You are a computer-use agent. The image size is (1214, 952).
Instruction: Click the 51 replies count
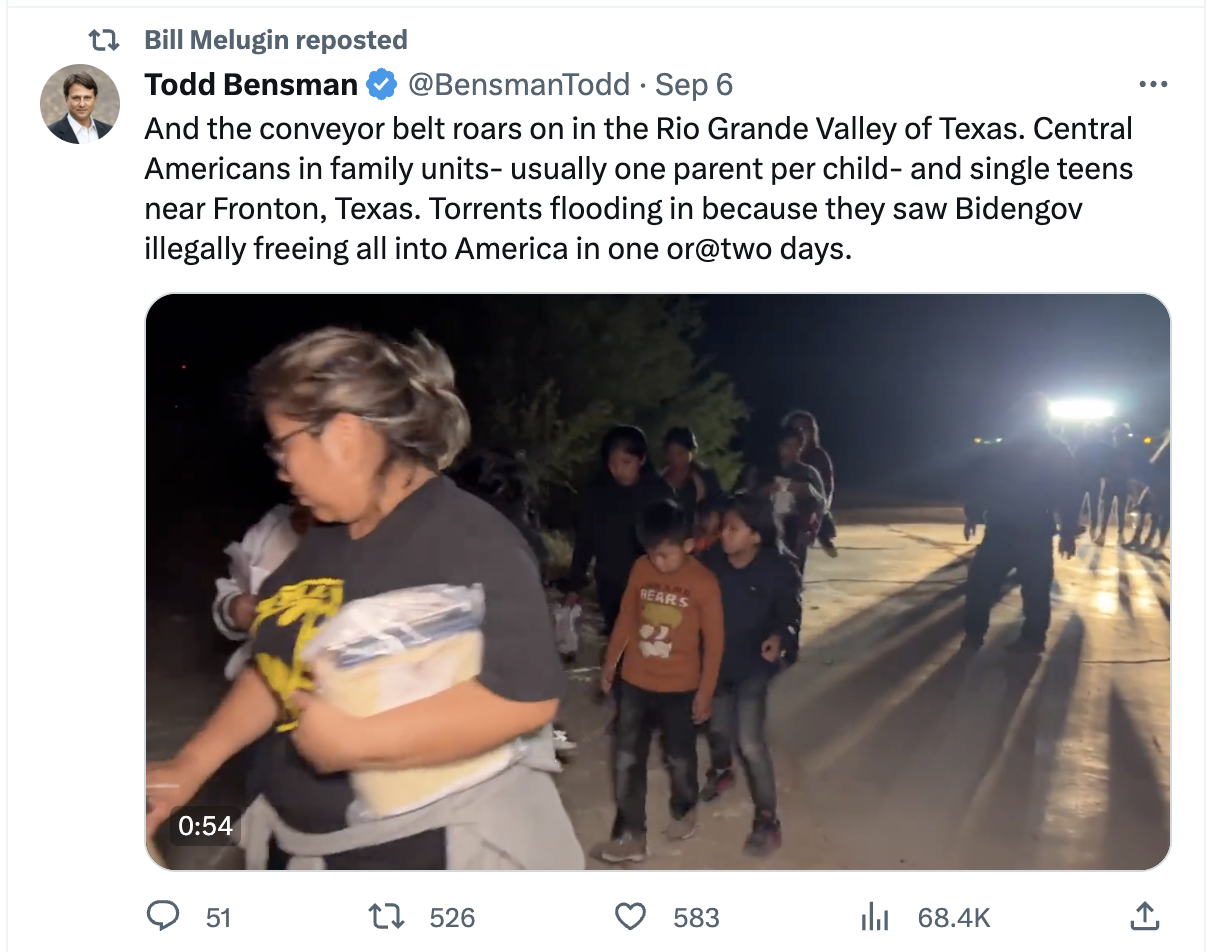pyautogui.click(x=218, y=917)
